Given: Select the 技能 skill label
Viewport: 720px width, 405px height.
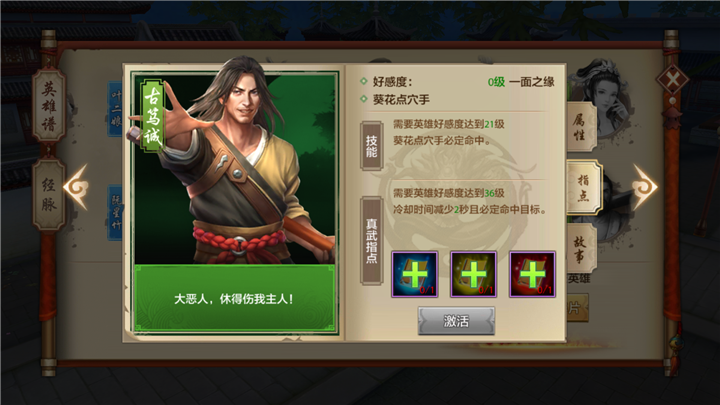Looking at the screenshot, I should (371, 146).
